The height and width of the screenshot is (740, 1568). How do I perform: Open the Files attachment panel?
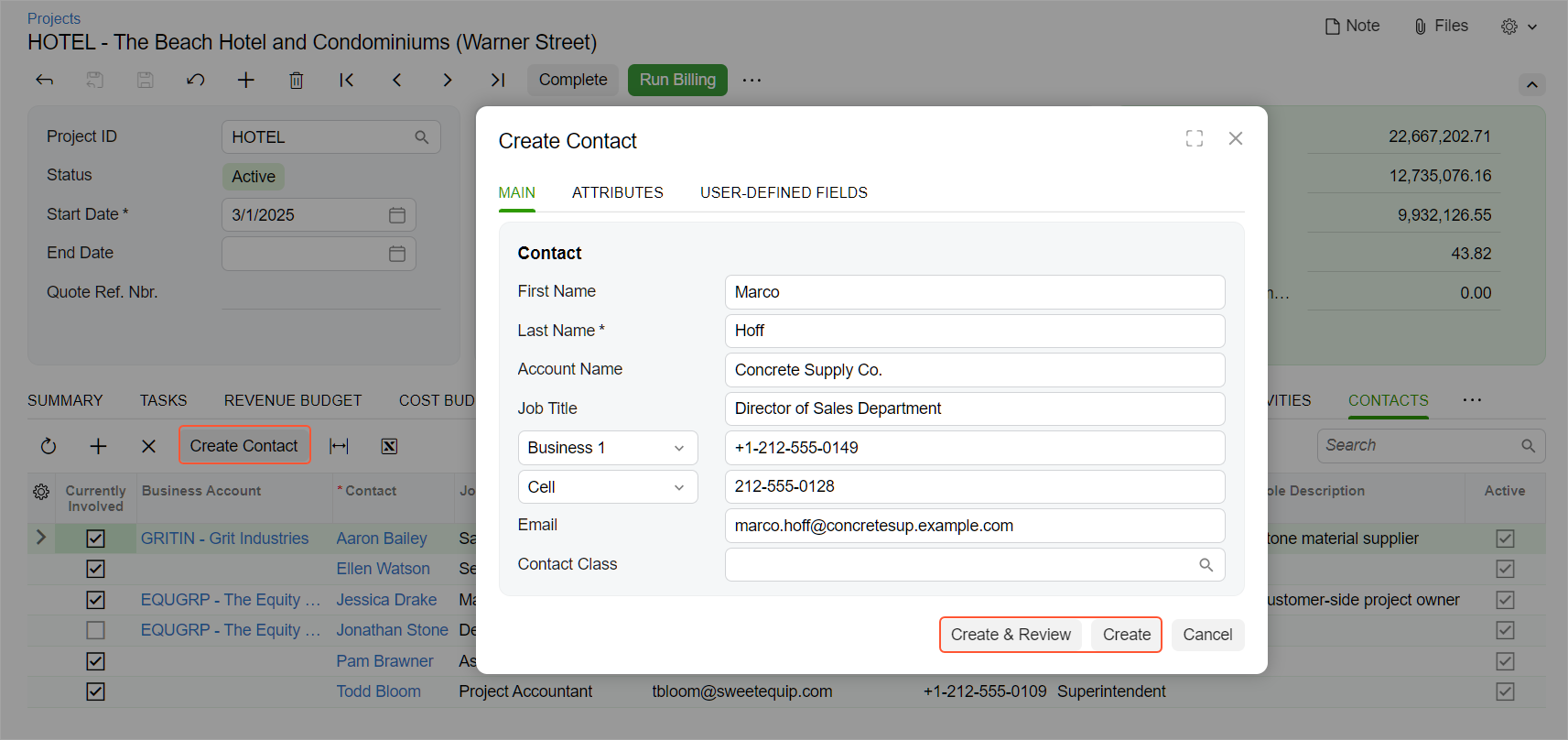[1441, 26]
